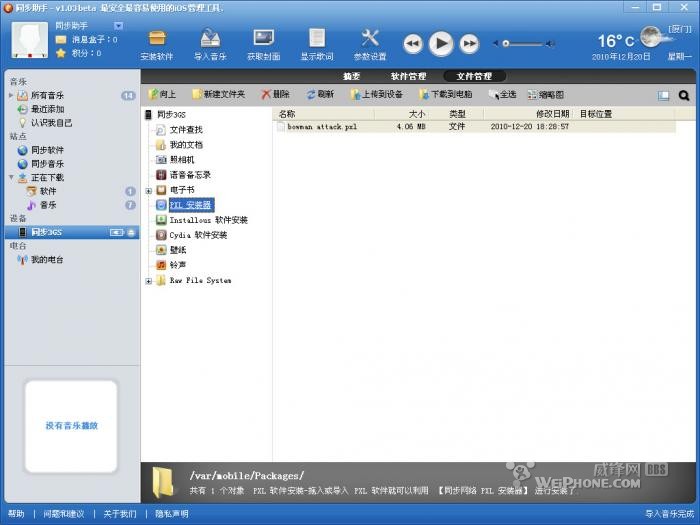This screenshot has width=700, height=525.
Task: Click 上传到设备 upload to device
Action: click(377, 94)
